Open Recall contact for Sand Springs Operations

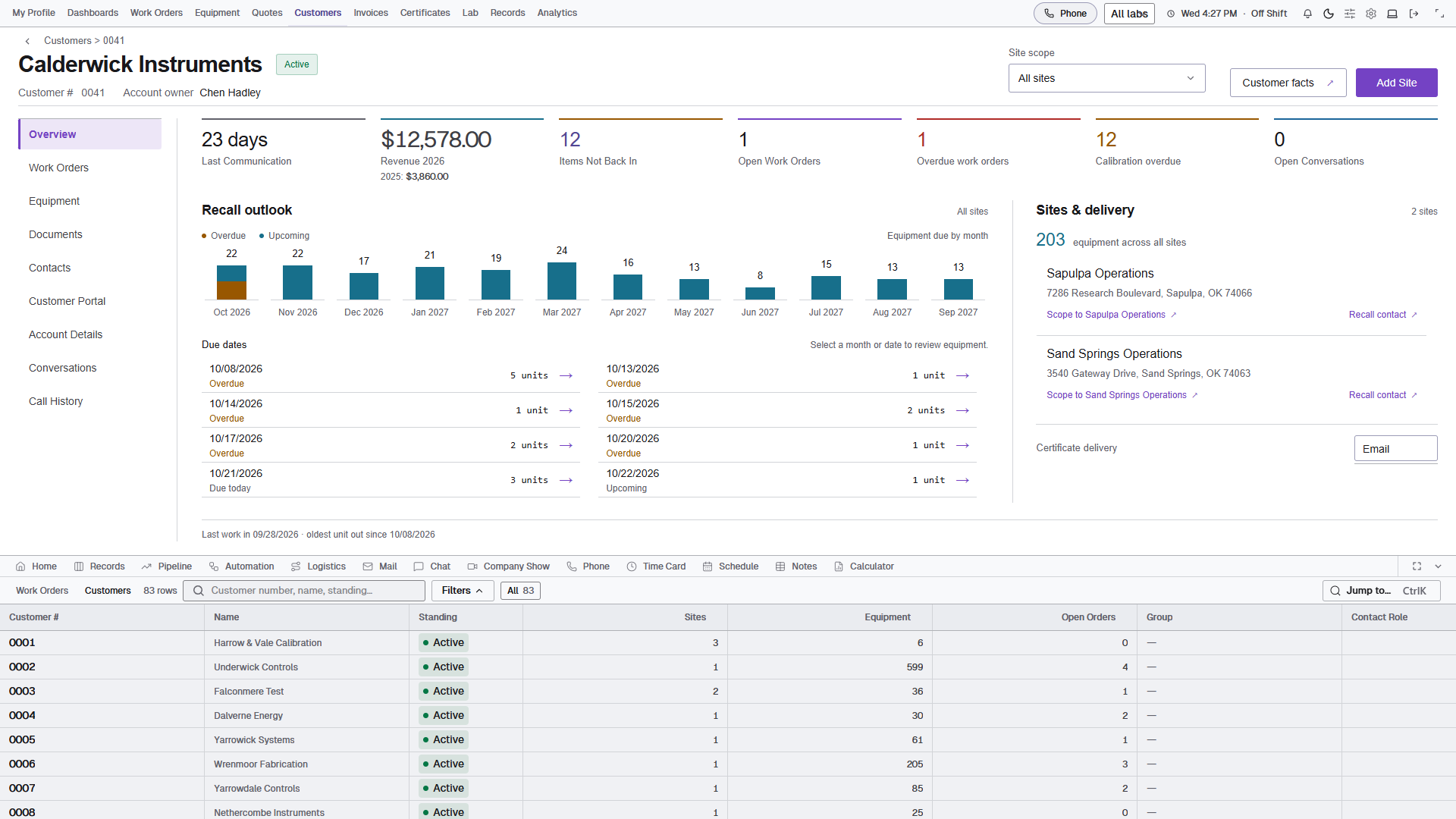coord(1382,395)
